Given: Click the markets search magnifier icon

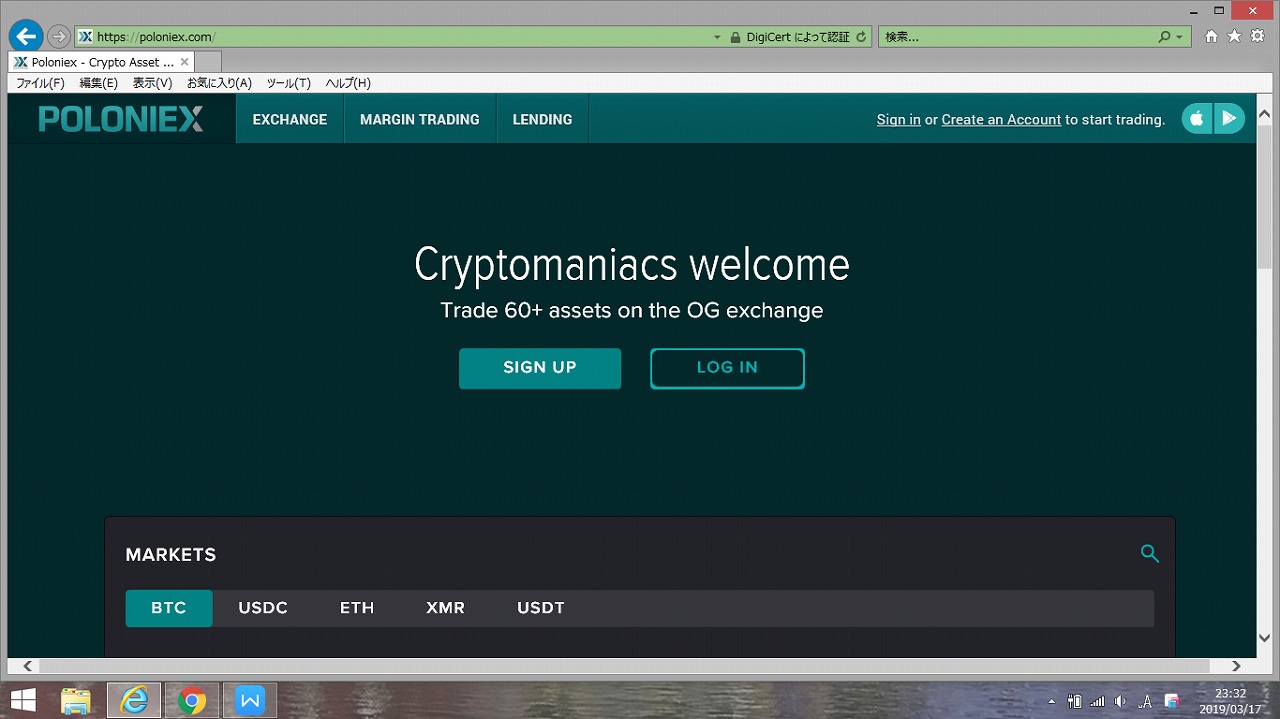Looking at the screenshot, I should pos(1150,554).
